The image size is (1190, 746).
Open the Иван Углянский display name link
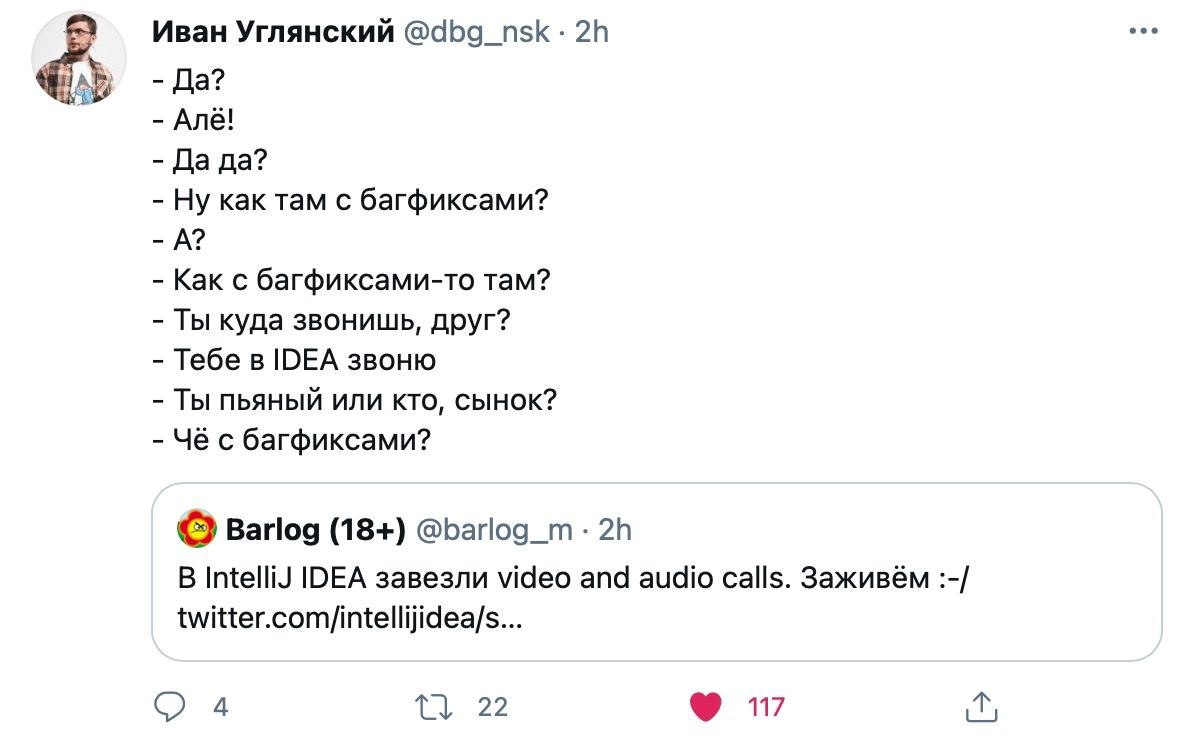coord(272,32)
